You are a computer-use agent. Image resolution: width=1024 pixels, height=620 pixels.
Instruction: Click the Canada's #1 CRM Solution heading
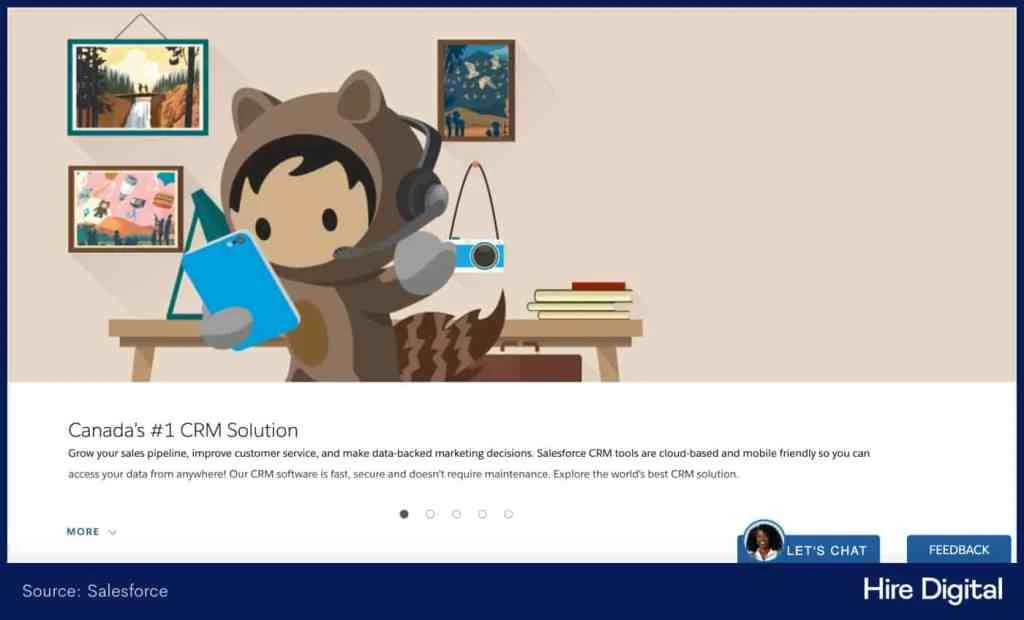point(182,430)
